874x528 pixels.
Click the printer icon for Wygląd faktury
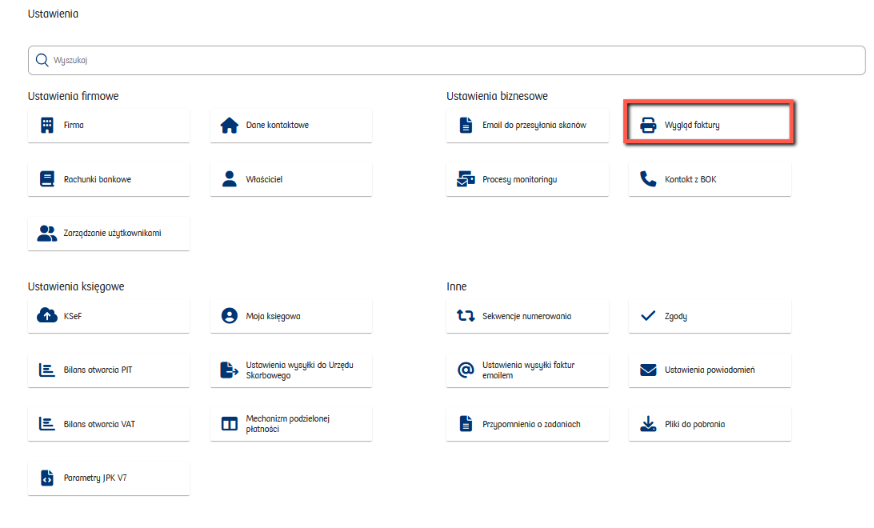tap(648, 125)
